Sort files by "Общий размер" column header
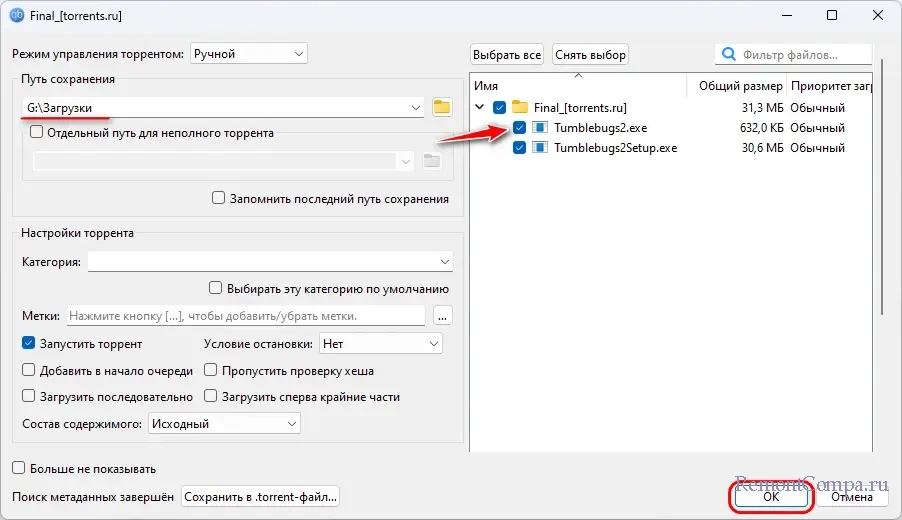Viewport: 902px width, 520px height. (x=740, y=86)
